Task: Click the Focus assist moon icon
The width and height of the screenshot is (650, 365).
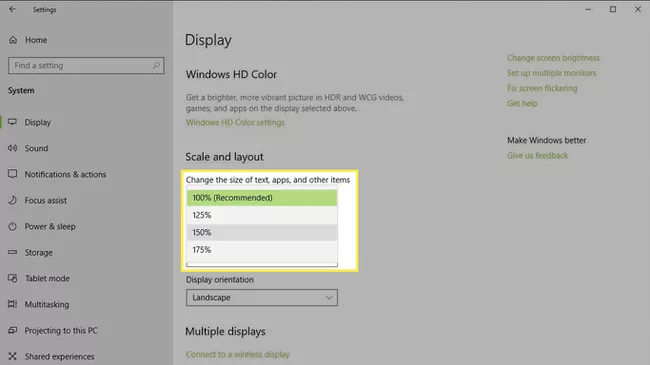Action: (x=12, y=200)
